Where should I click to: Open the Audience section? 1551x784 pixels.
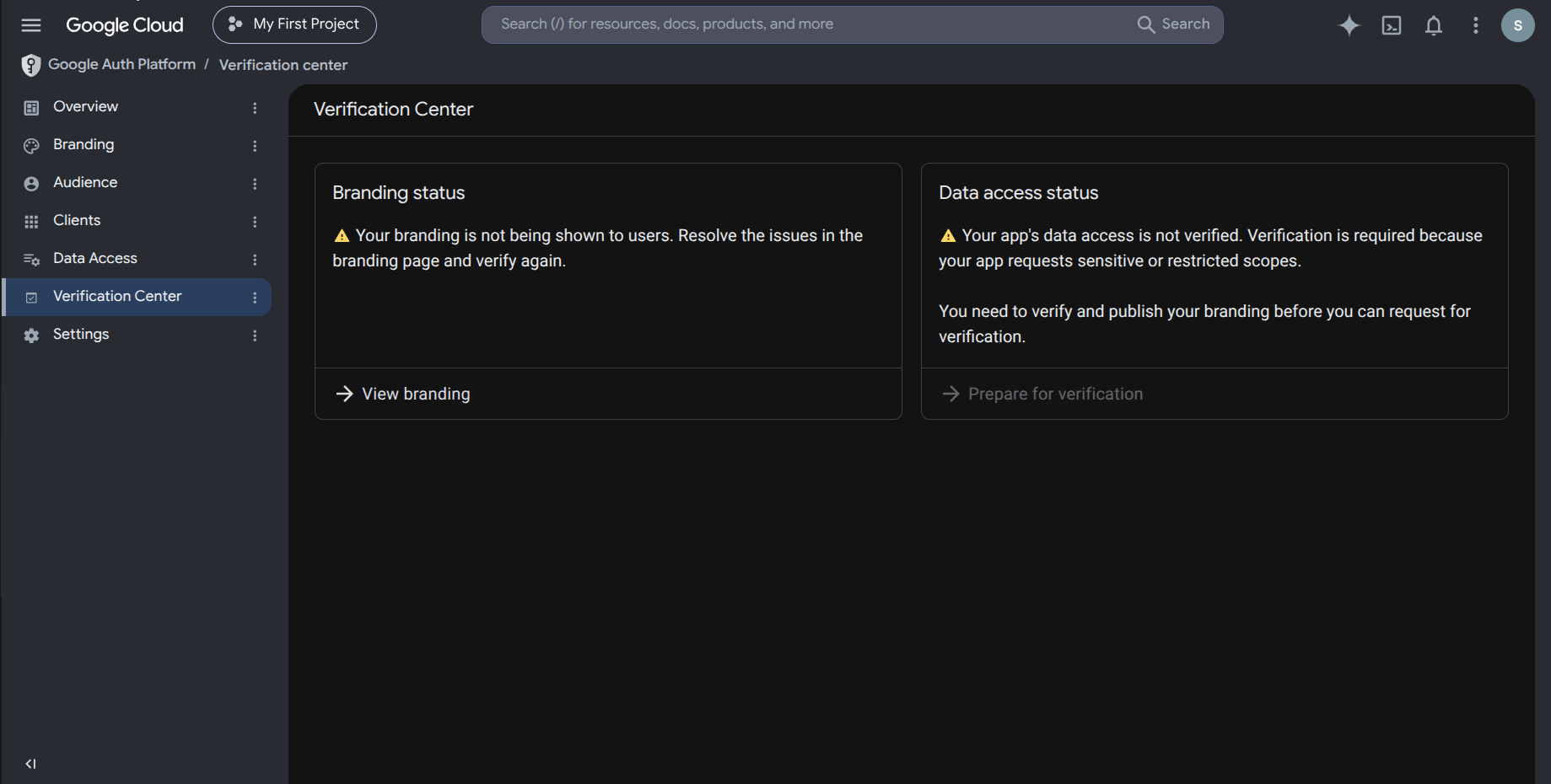137,183
